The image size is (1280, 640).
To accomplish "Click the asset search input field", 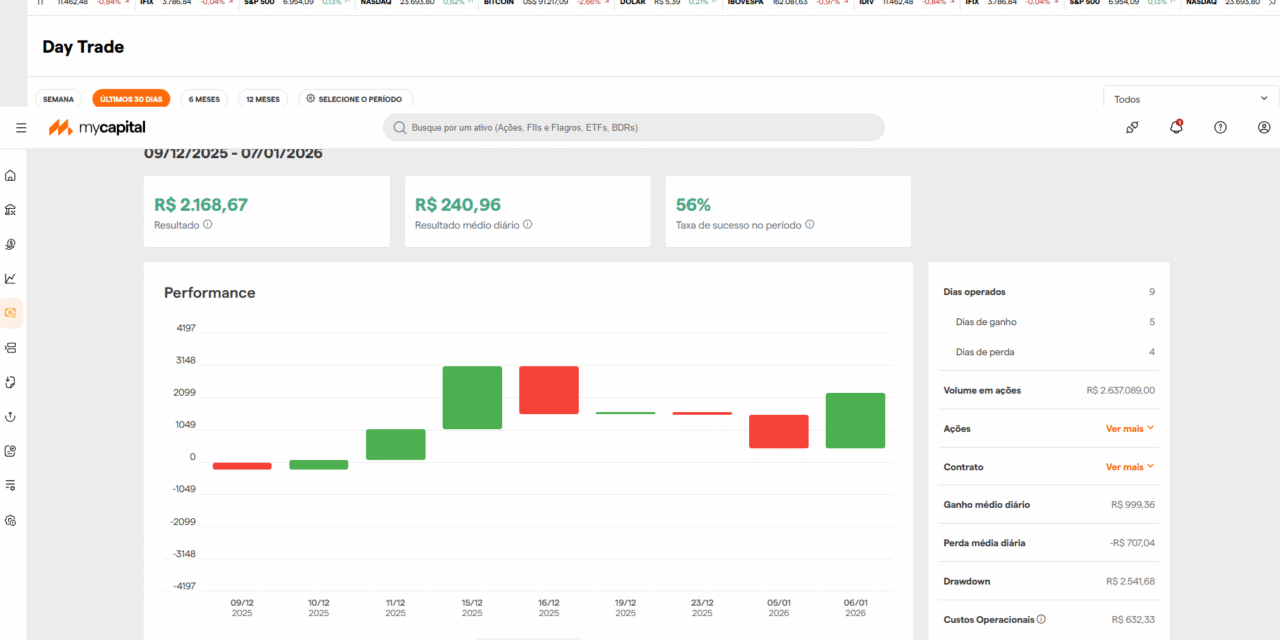I will tap(633, 127).
